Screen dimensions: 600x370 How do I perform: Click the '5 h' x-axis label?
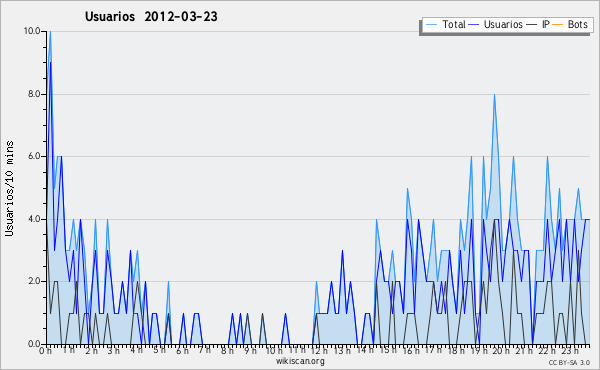(159, 350)
